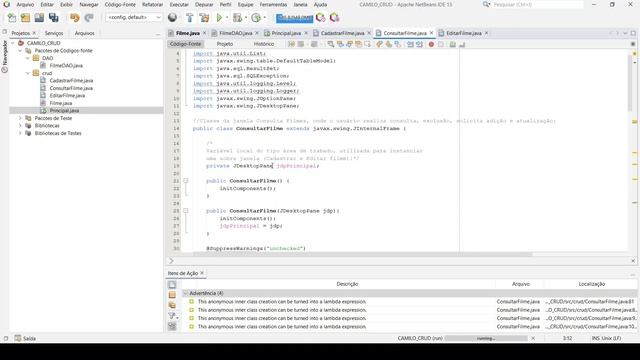Click the Undo toolbar icon

(74, 18)
